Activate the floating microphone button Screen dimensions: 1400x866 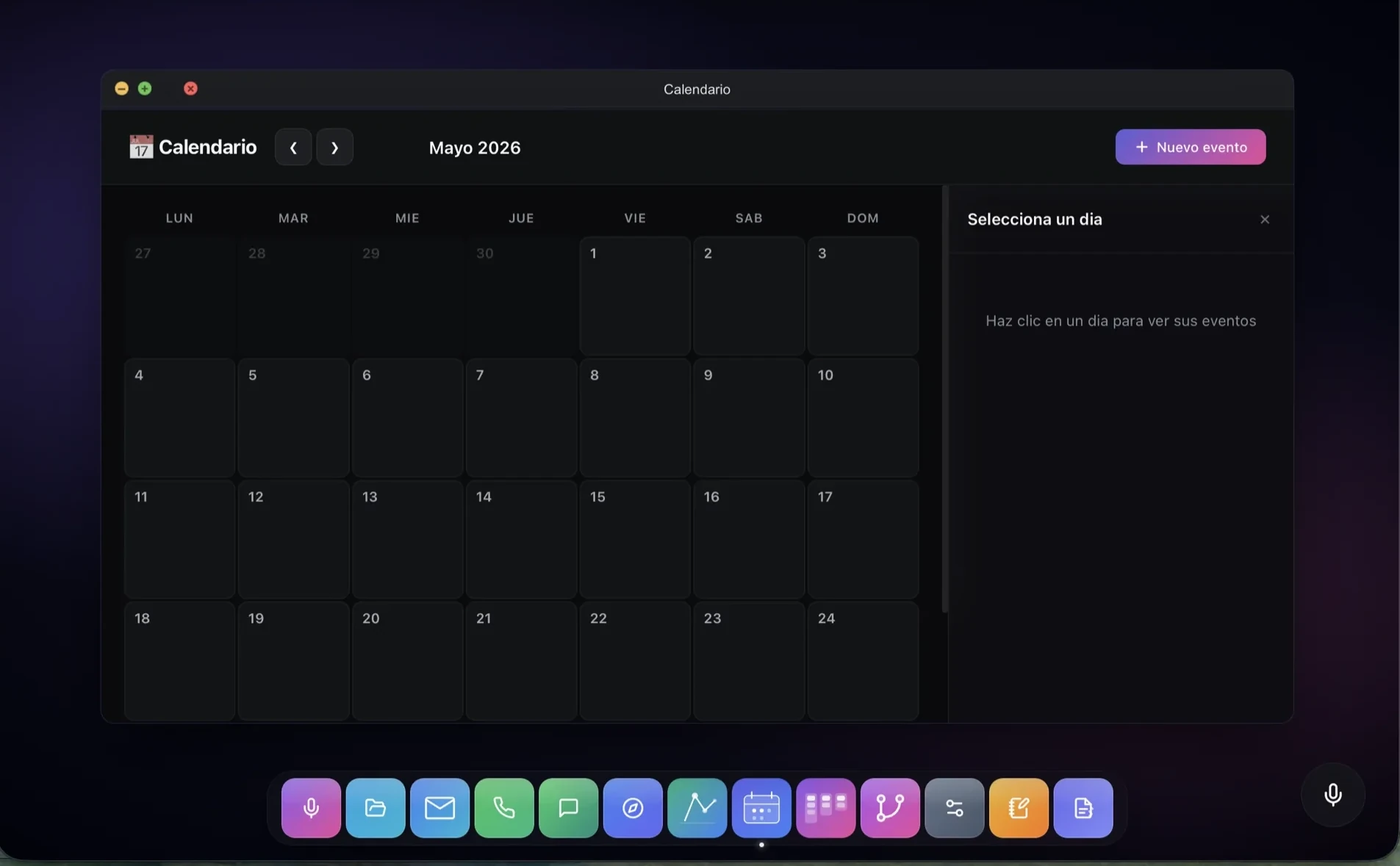[1333, 795]
